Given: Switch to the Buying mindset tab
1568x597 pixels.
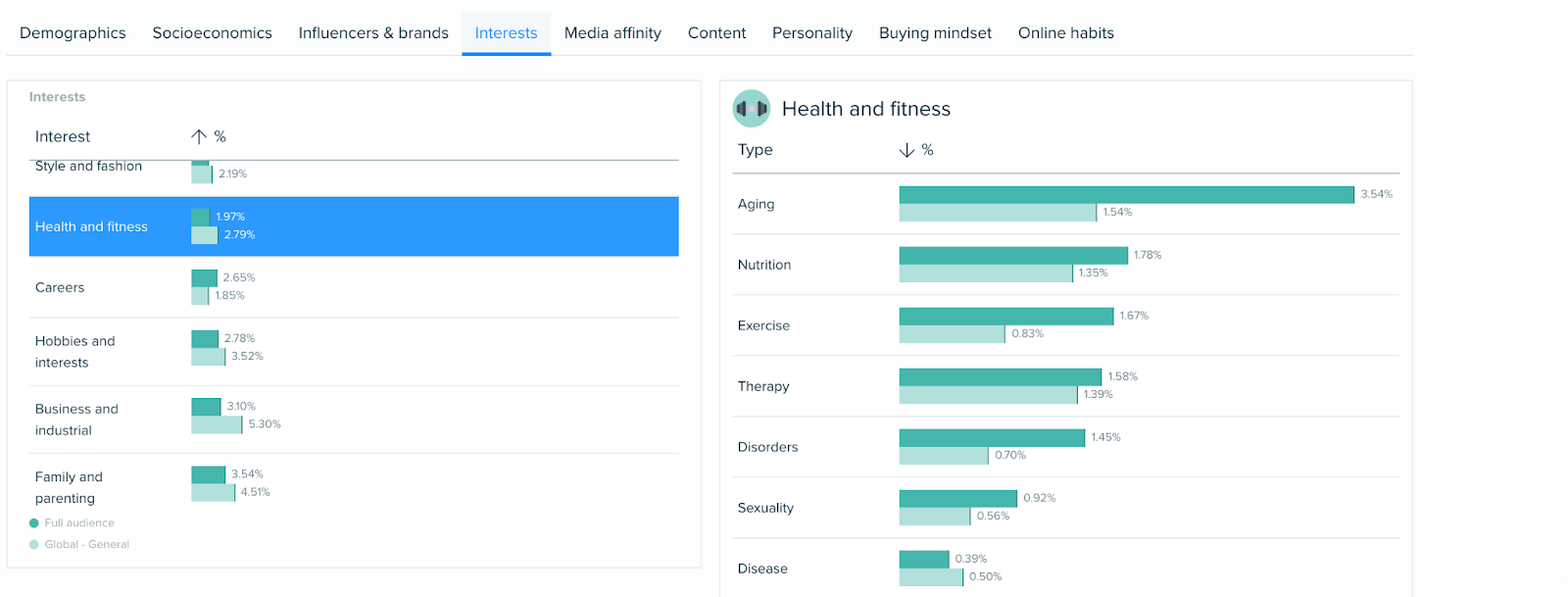Looking at the screenshot, I should point(935,33).
